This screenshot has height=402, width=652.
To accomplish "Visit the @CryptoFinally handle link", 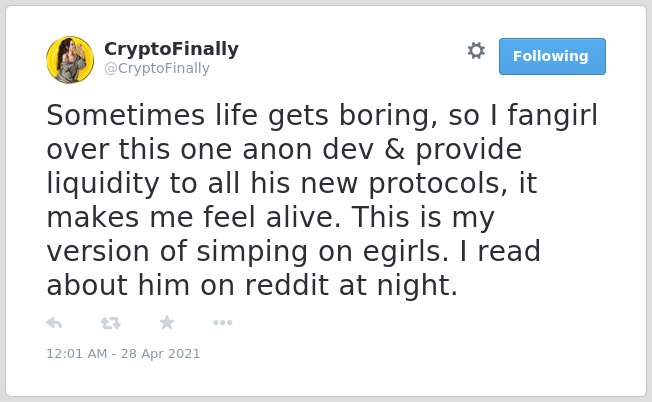I will (x=157, y=69).
